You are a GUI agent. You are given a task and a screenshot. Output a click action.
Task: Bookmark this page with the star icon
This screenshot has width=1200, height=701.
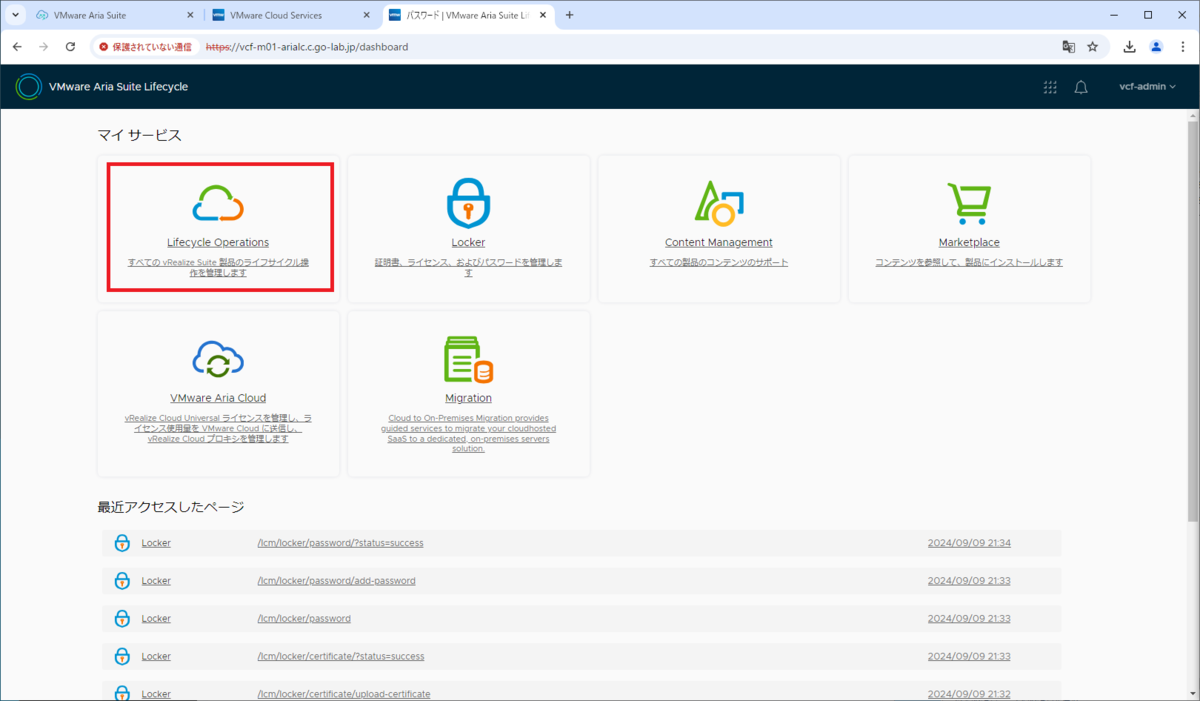click(x=1093, y=46)
